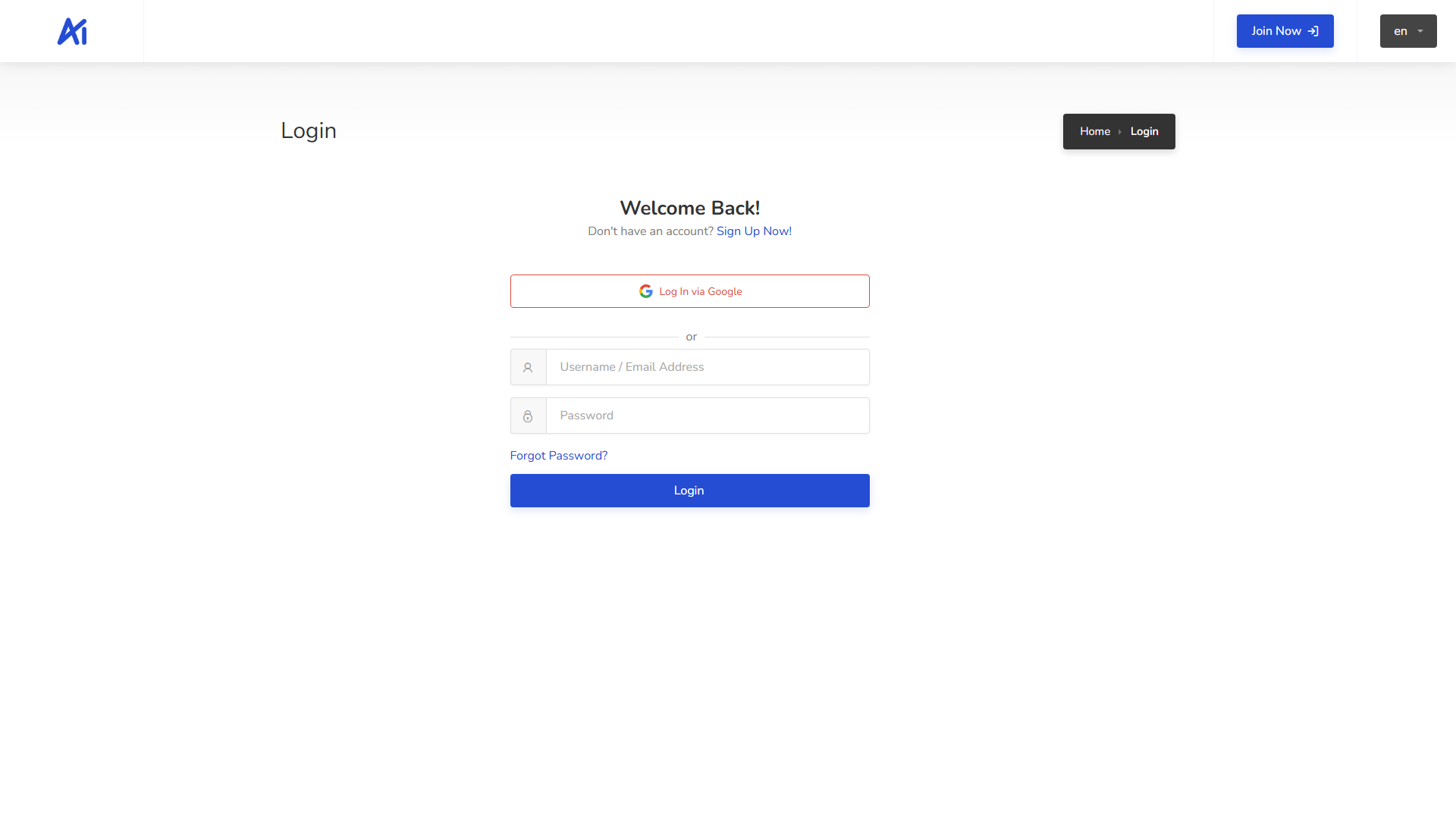The image size is (1456, 819).
Task: Click the Google G logo icon
Action: click(x=646, y=291)
